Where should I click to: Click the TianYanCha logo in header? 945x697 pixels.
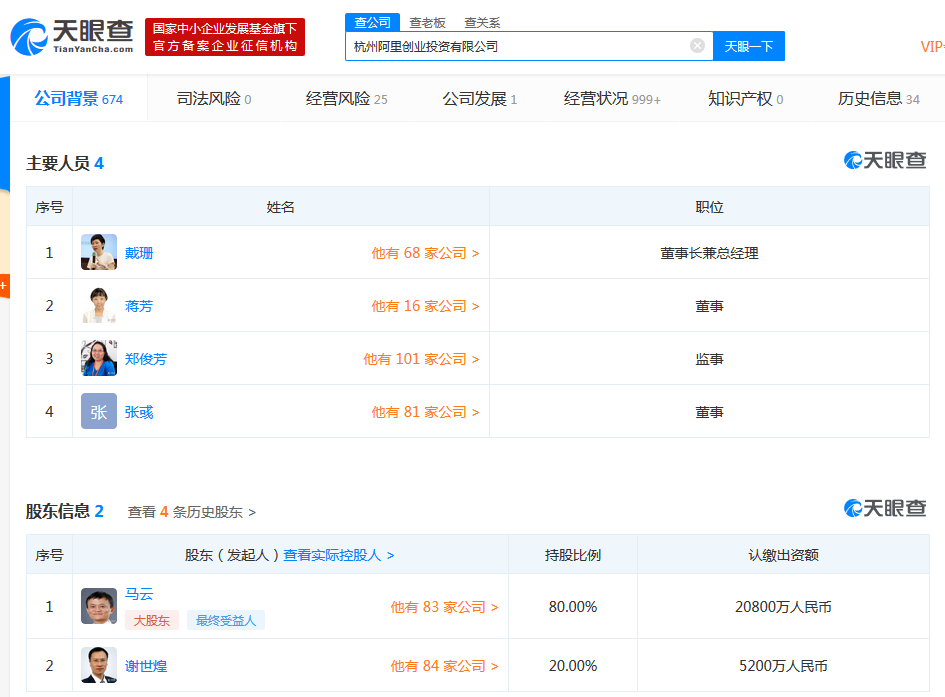[72, 37]
